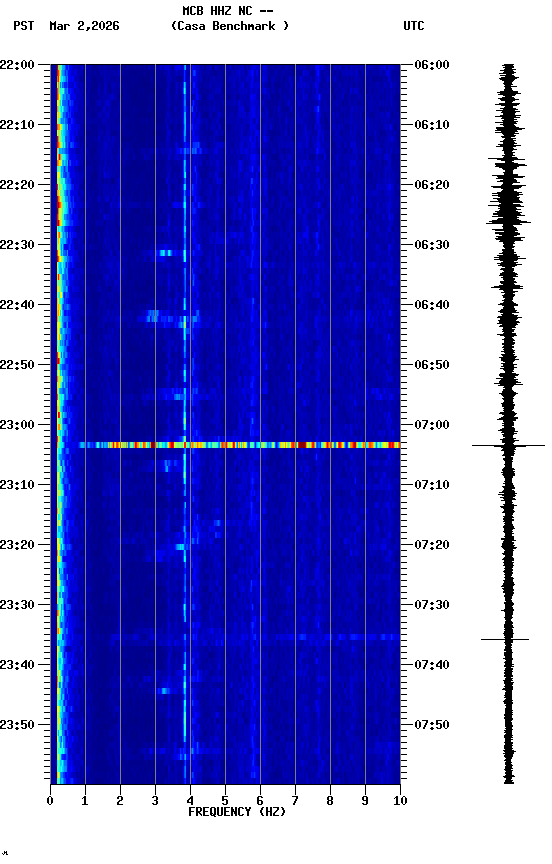The image size is (552, 864).
Task: Click the 06:50 UTC time label
Action: pos(432,365)
